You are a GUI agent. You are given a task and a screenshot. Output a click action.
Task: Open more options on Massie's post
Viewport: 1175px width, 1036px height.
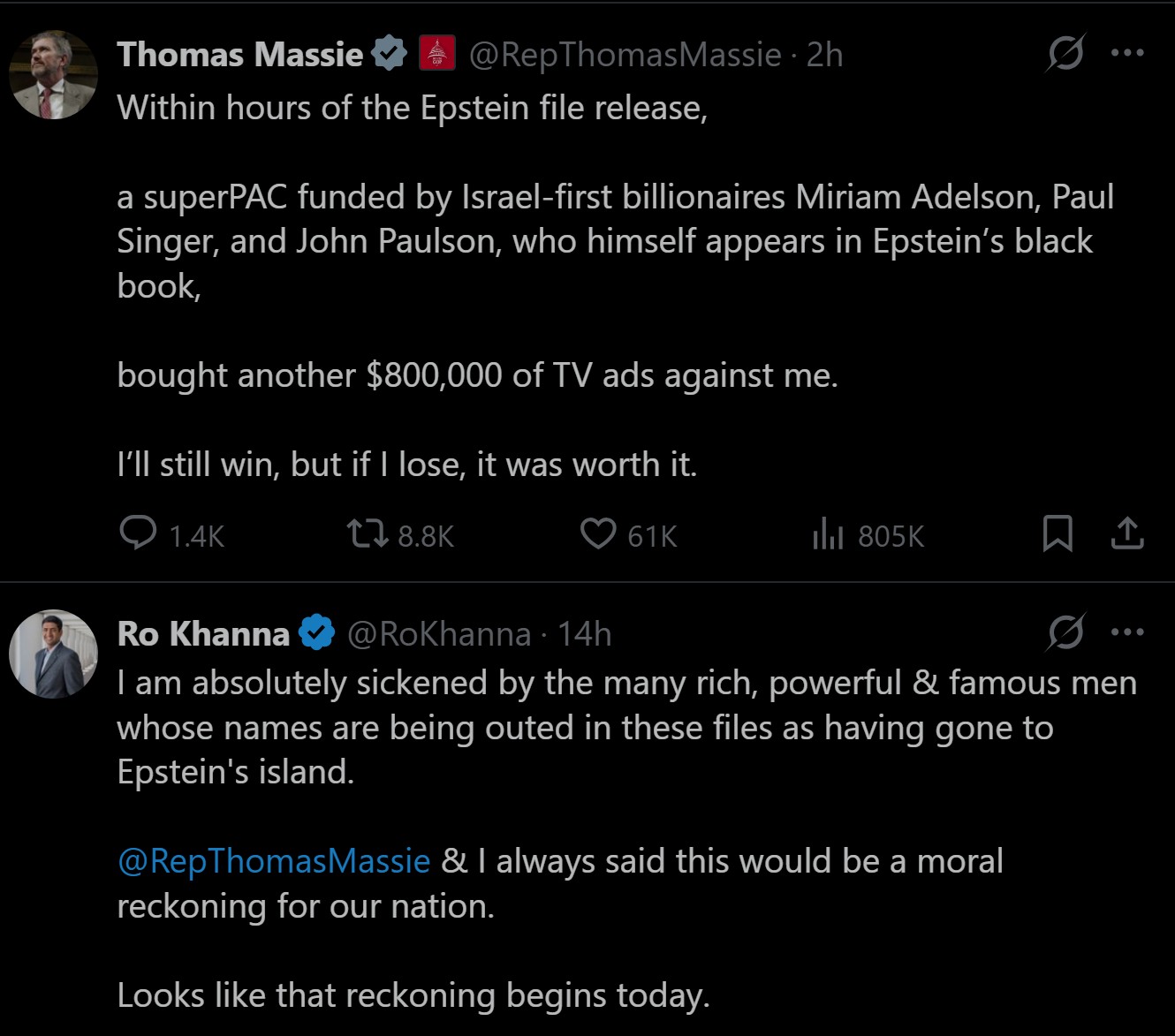pyautogui.click(x=1127, y=54)
